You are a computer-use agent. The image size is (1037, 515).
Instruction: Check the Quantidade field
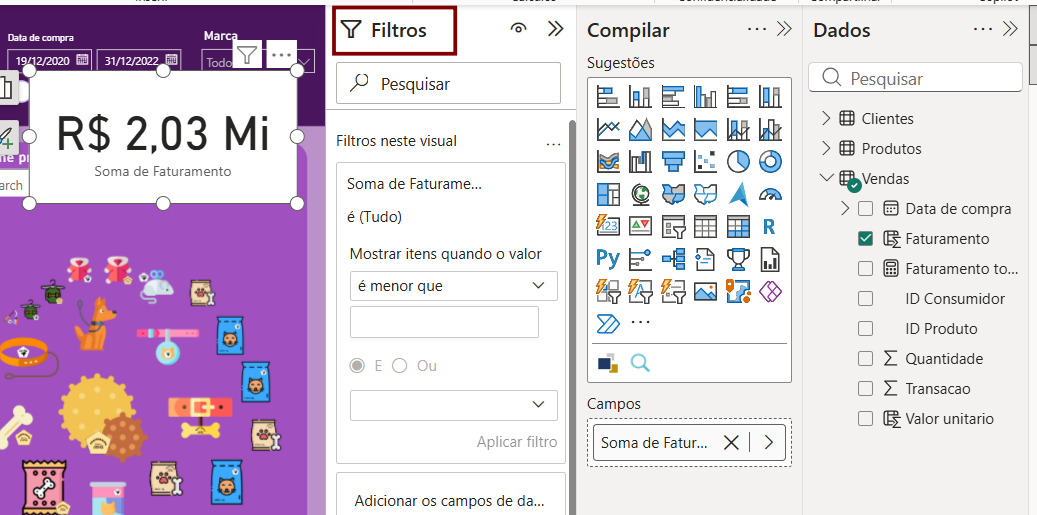[865, 359]
